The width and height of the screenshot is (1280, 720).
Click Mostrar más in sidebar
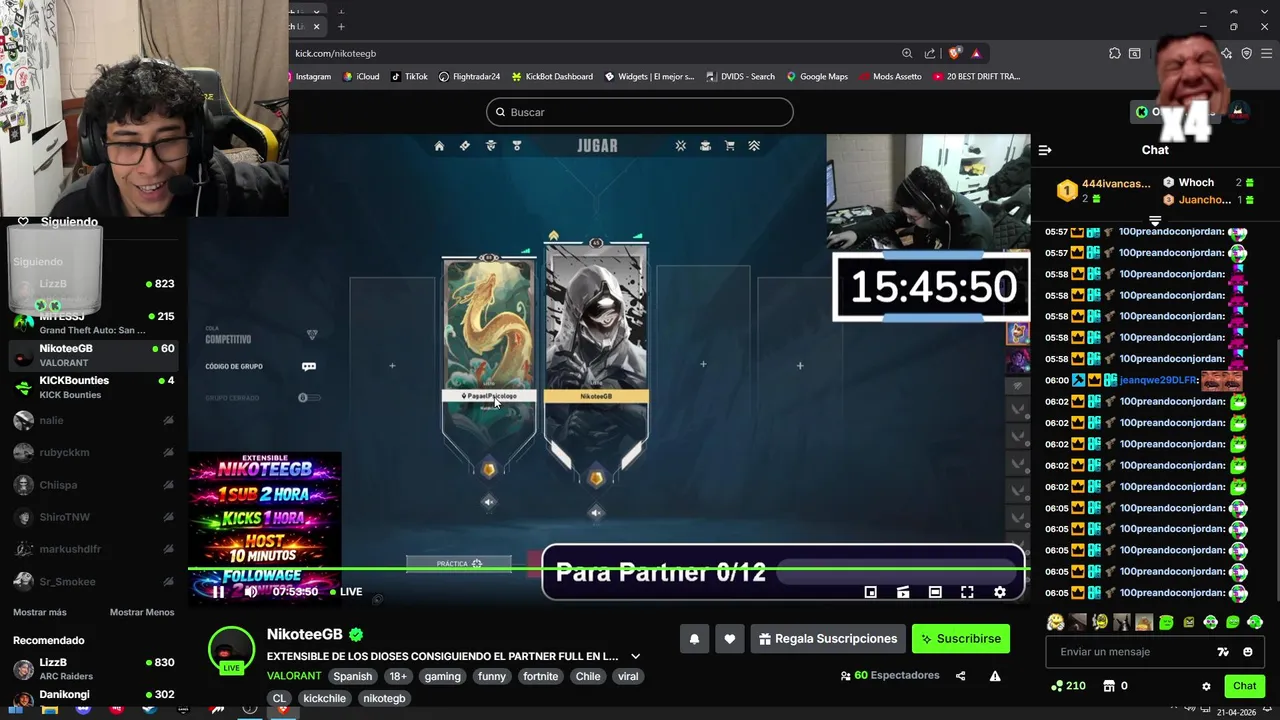point(40,612)
